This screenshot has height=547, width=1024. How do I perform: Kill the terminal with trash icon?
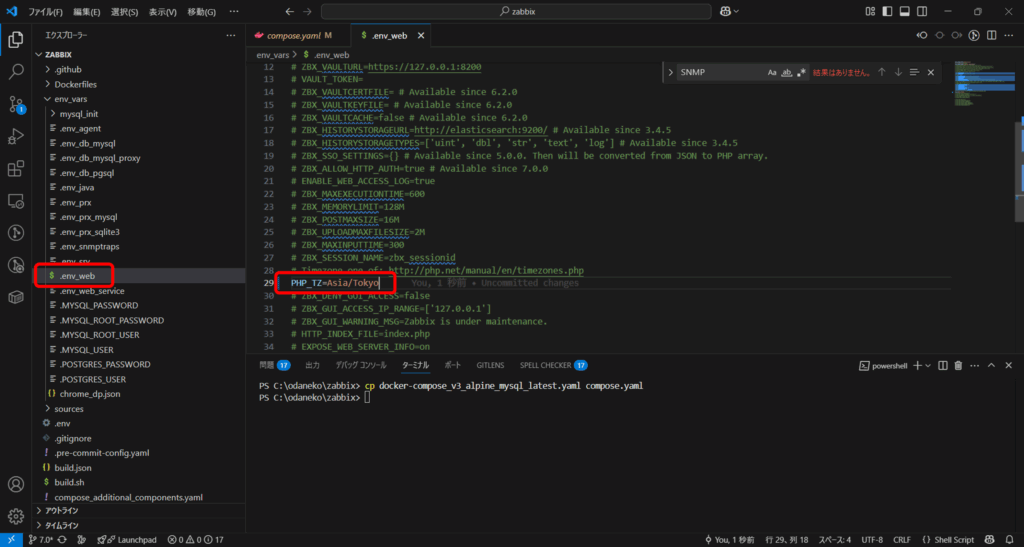(958, 366)
